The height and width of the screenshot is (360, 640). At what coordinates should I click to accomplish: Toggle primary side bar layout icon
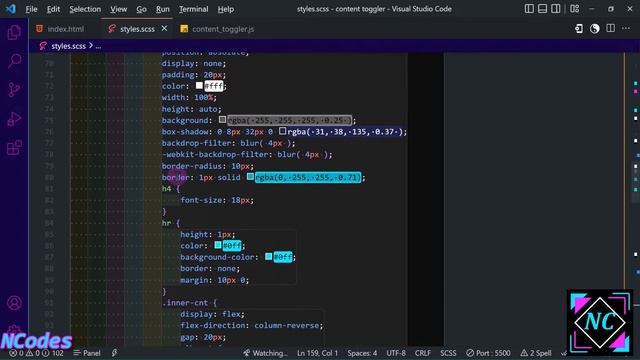coord(529,9)
